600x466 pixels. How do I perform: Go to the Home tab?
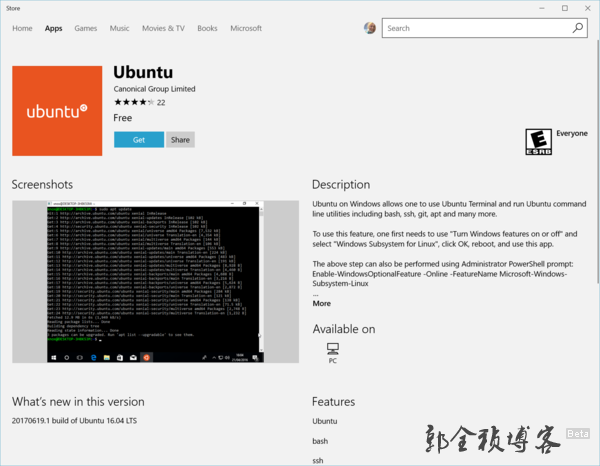pos(22,28)
